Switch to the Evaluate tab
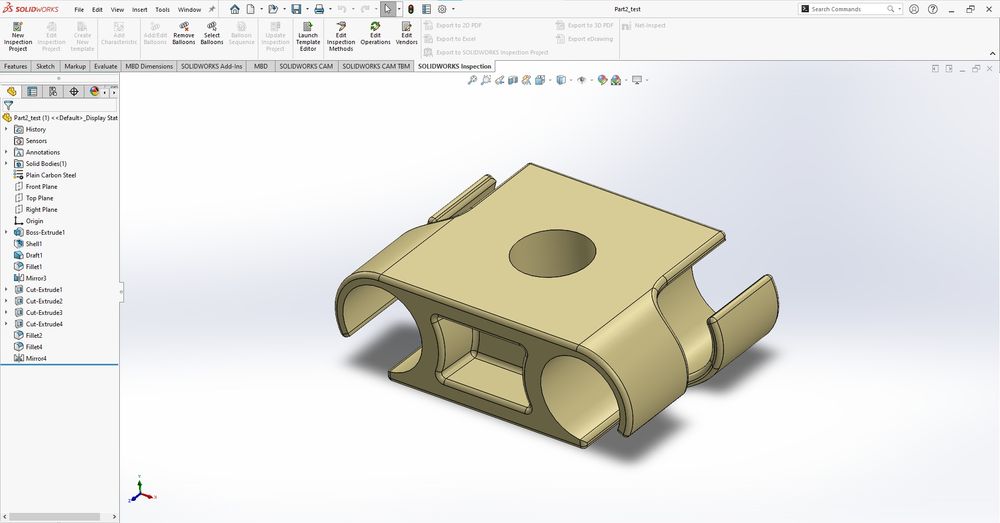Viewport: 1000px width, 523px height. 105,66
